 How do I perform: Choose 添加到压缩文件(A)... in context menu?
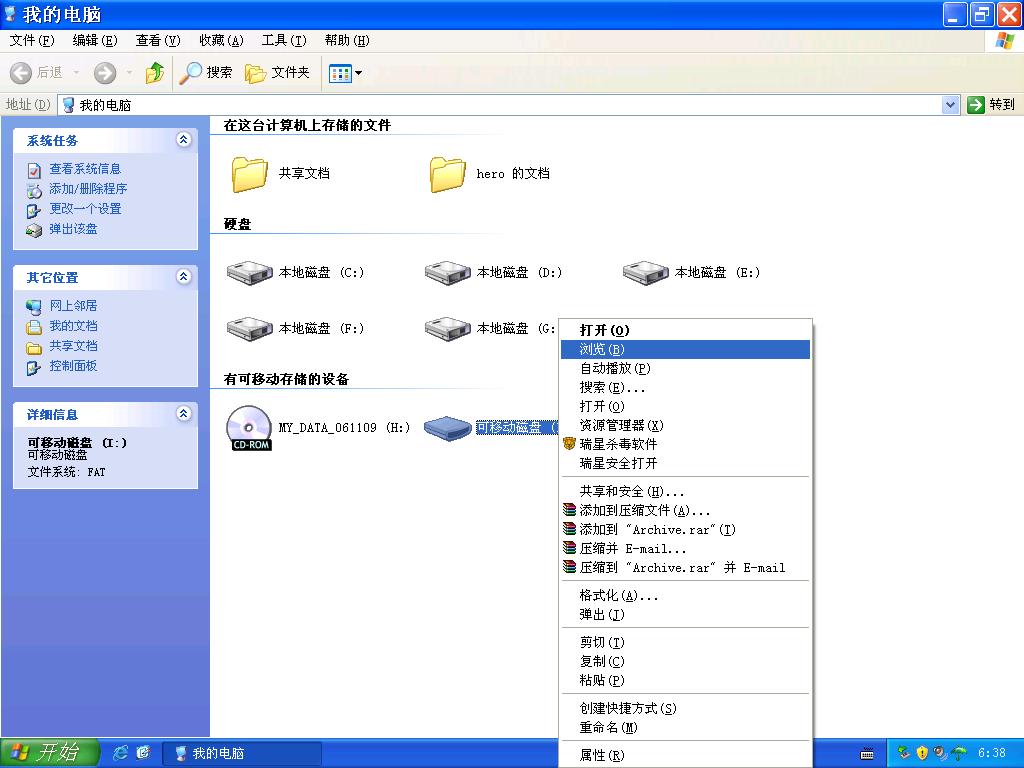(x=685, y=511)
